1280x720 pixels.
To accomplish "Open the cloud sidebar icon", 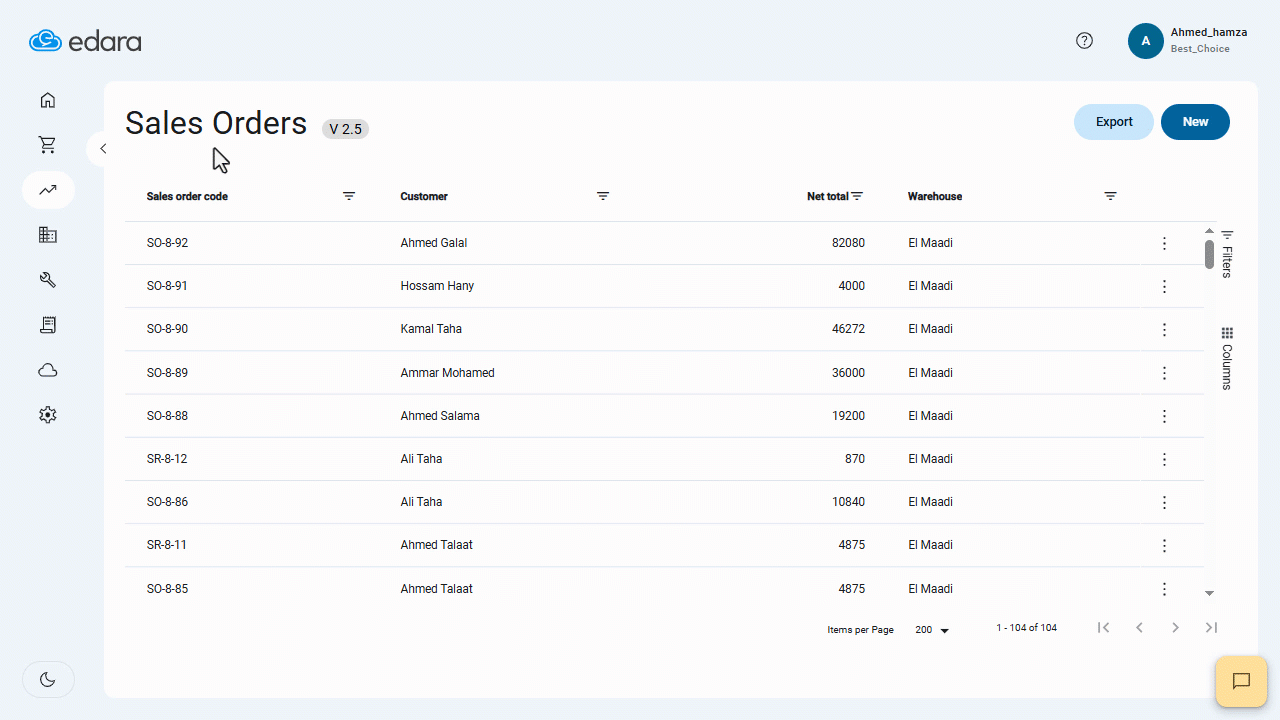I will click(x=47, y=370).
